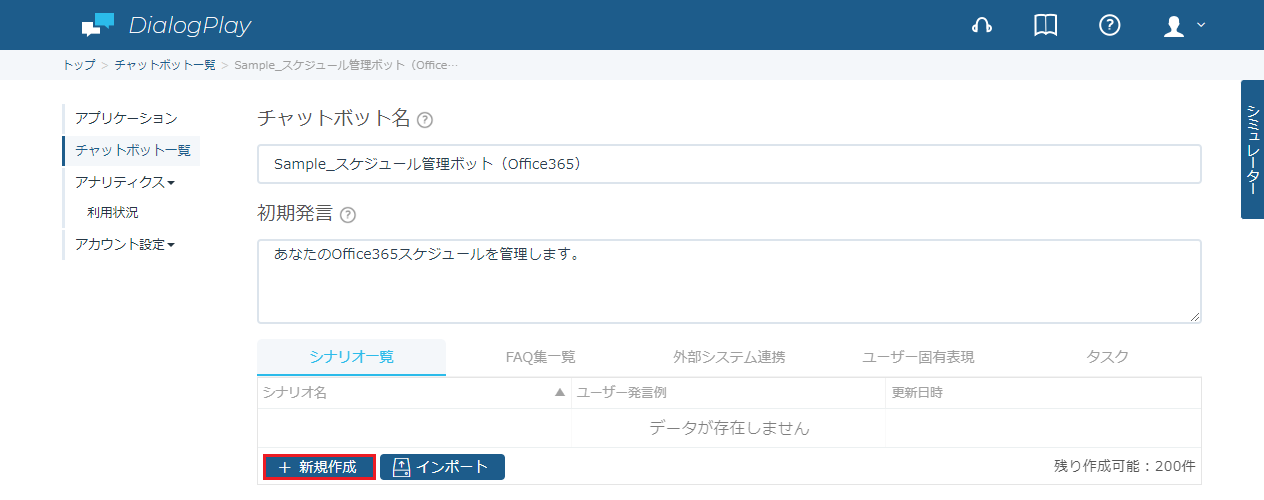This screenshot has height=500, width=1264.
Task: Click the 新規作成 button
Action: (x=319, y=467)
